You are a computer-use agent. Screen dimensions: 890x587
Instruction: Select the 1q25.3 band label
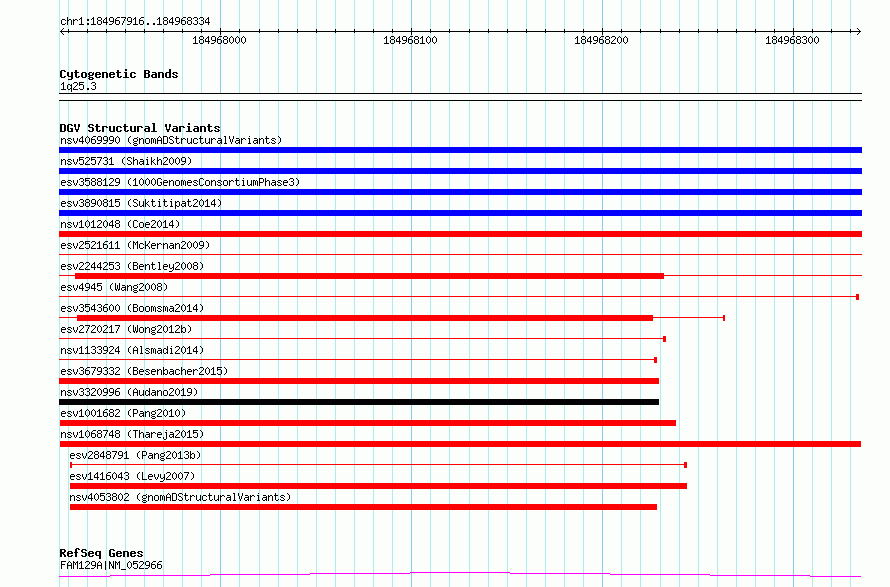[x=78, y=86]
